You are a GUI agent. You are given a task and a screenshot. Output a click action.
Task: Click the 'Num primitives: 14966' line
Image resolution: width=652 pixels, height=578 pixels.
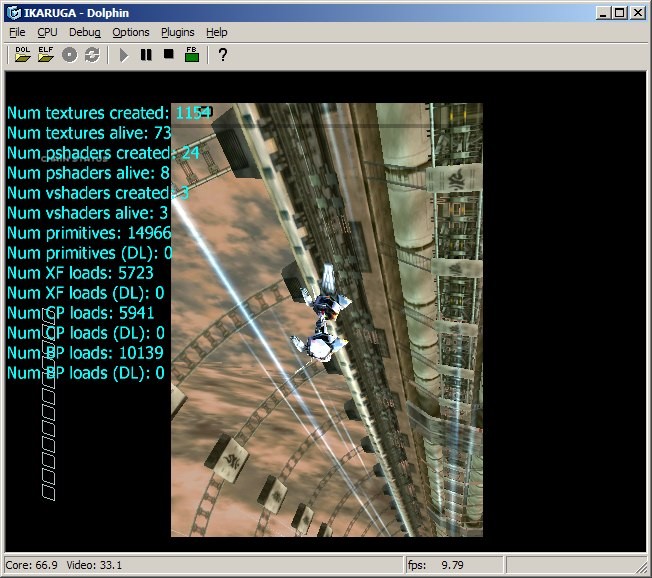point(89,233)
